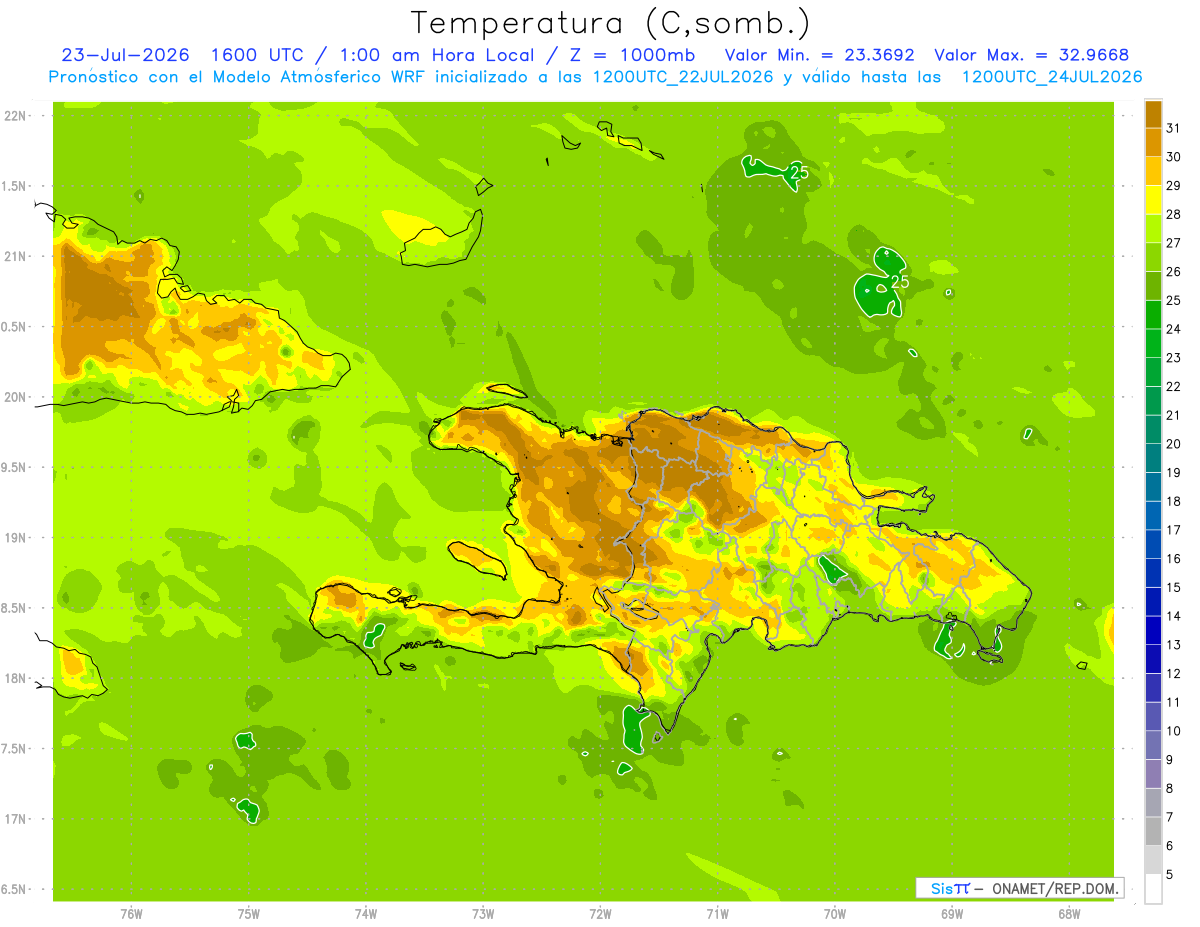Viewport: 1200px width, 927px height.
Task: Click the teal legend swatch between 19 and 20
Action: point(1153,458)
